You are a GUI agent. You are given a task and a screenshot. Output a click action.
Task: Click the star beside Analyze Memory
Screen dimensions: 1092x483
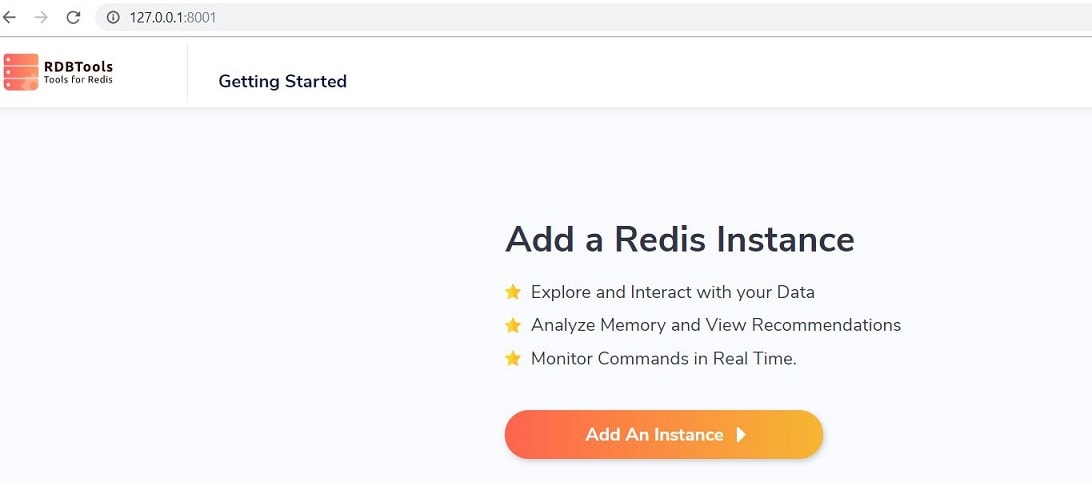(x=513, y=325)
